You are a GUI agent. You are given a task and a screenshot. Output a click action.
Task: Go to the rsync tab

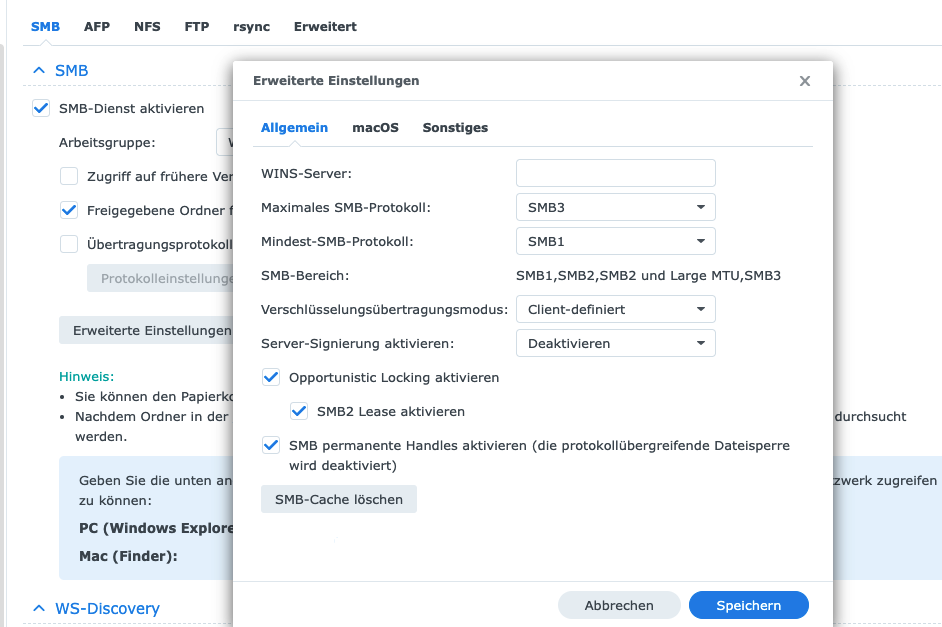pos(252,27)
